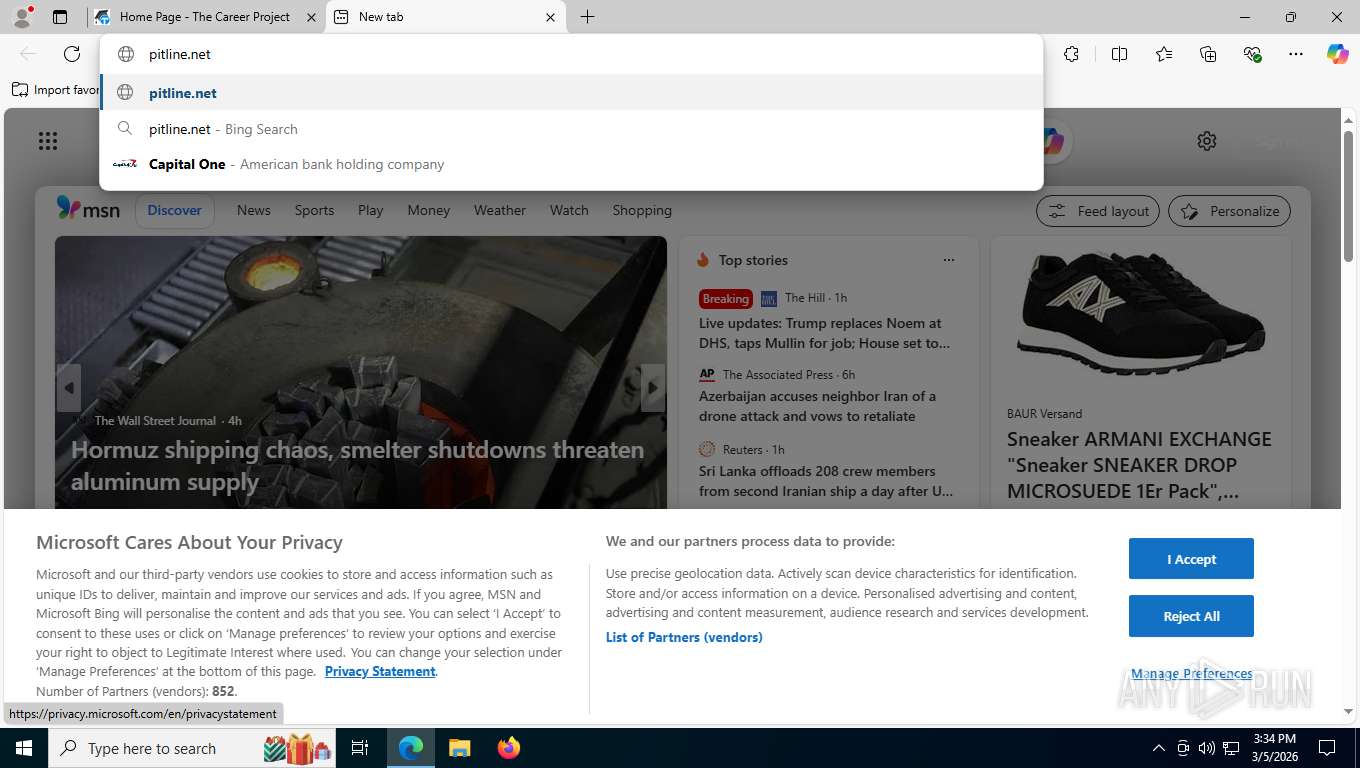Click Reject All cookies
Image resolution: width=1360 pixels, height=768 pixels.
pos(1191,616)
